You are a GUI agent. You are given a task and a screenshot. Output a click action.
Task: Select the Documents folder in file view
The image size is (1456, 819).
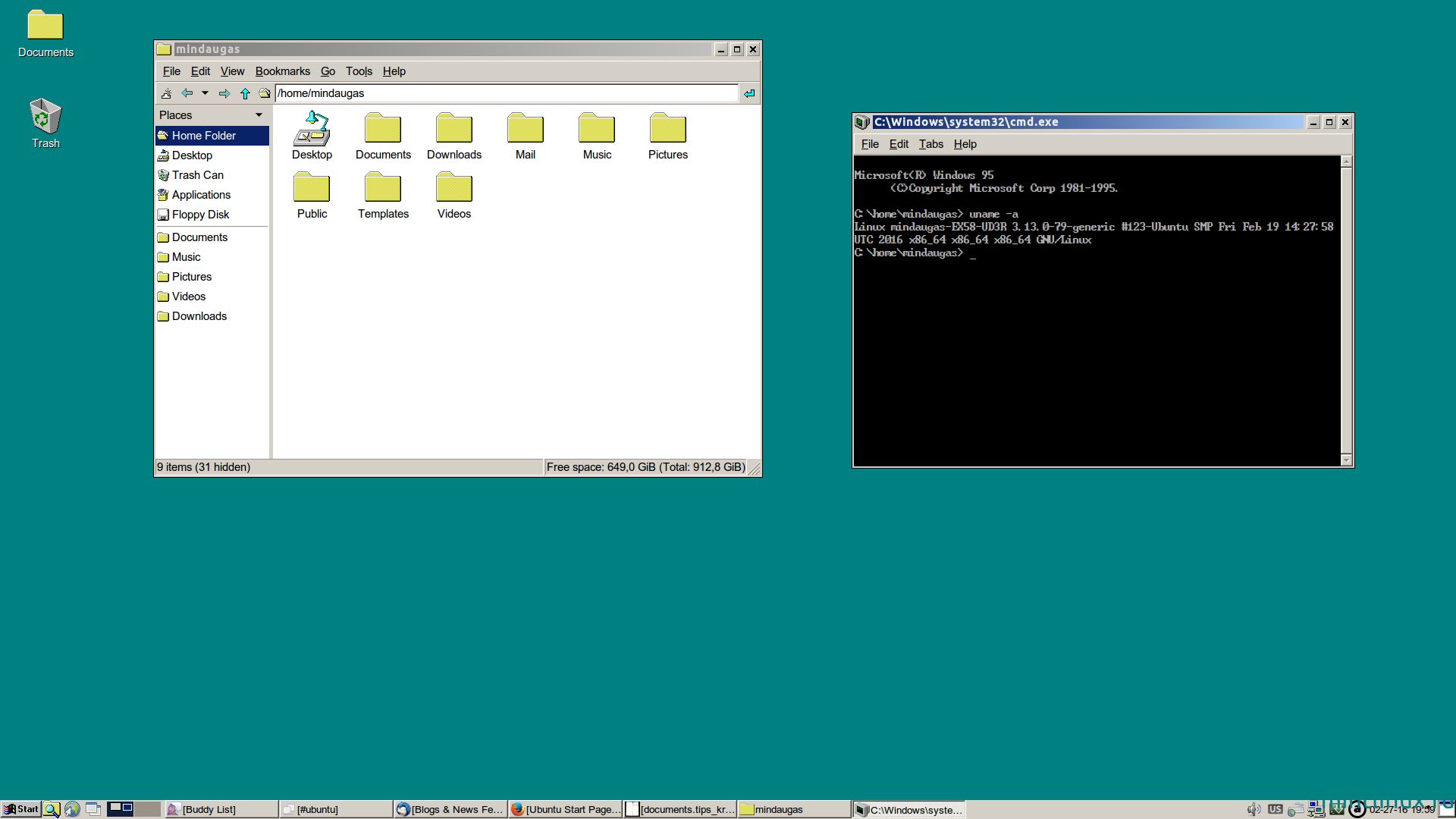(x=383, y=136)
